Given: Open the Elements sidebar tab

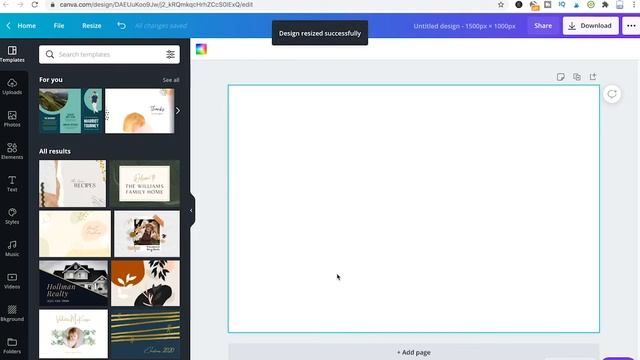Looking at the screenshot, I should 12,151.
